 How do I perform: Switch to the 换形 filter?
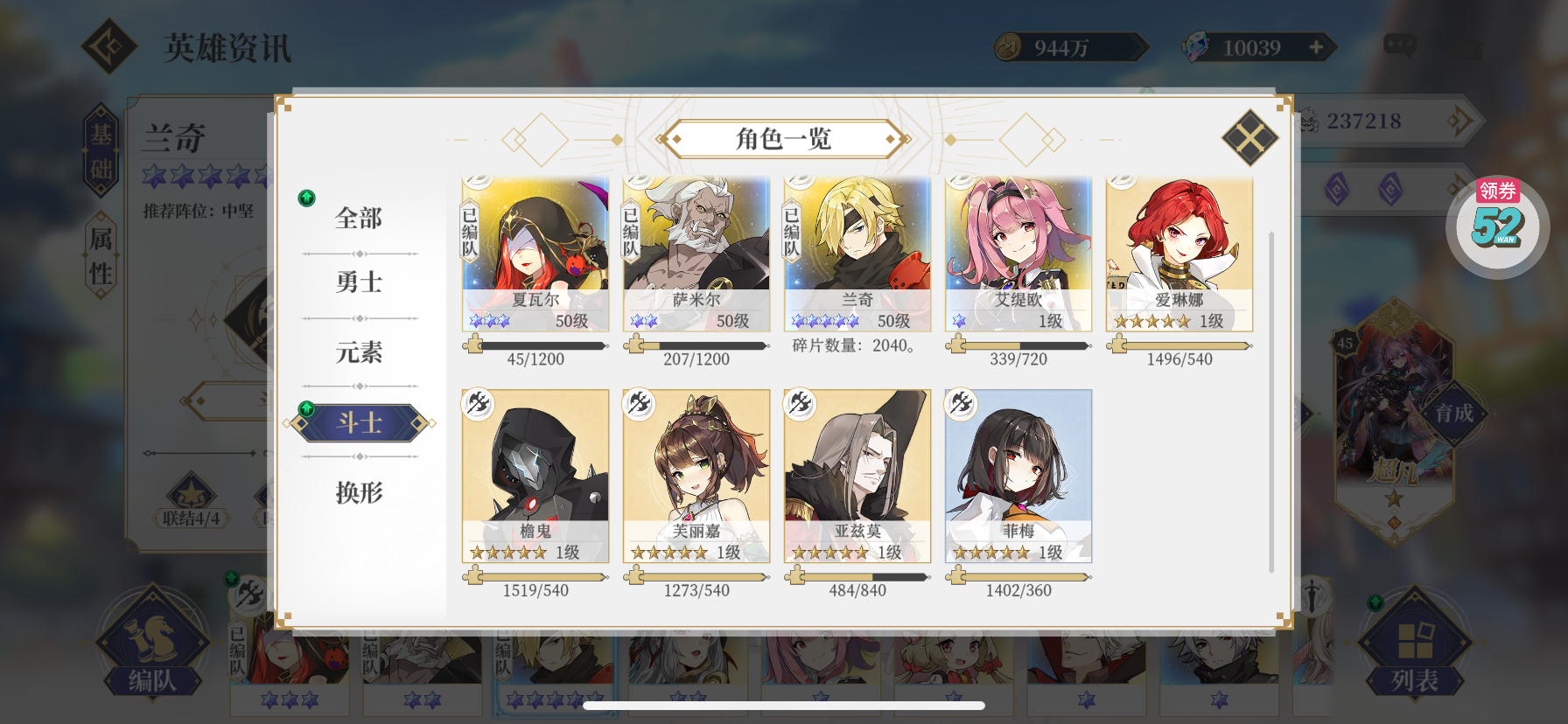(359, 492)
